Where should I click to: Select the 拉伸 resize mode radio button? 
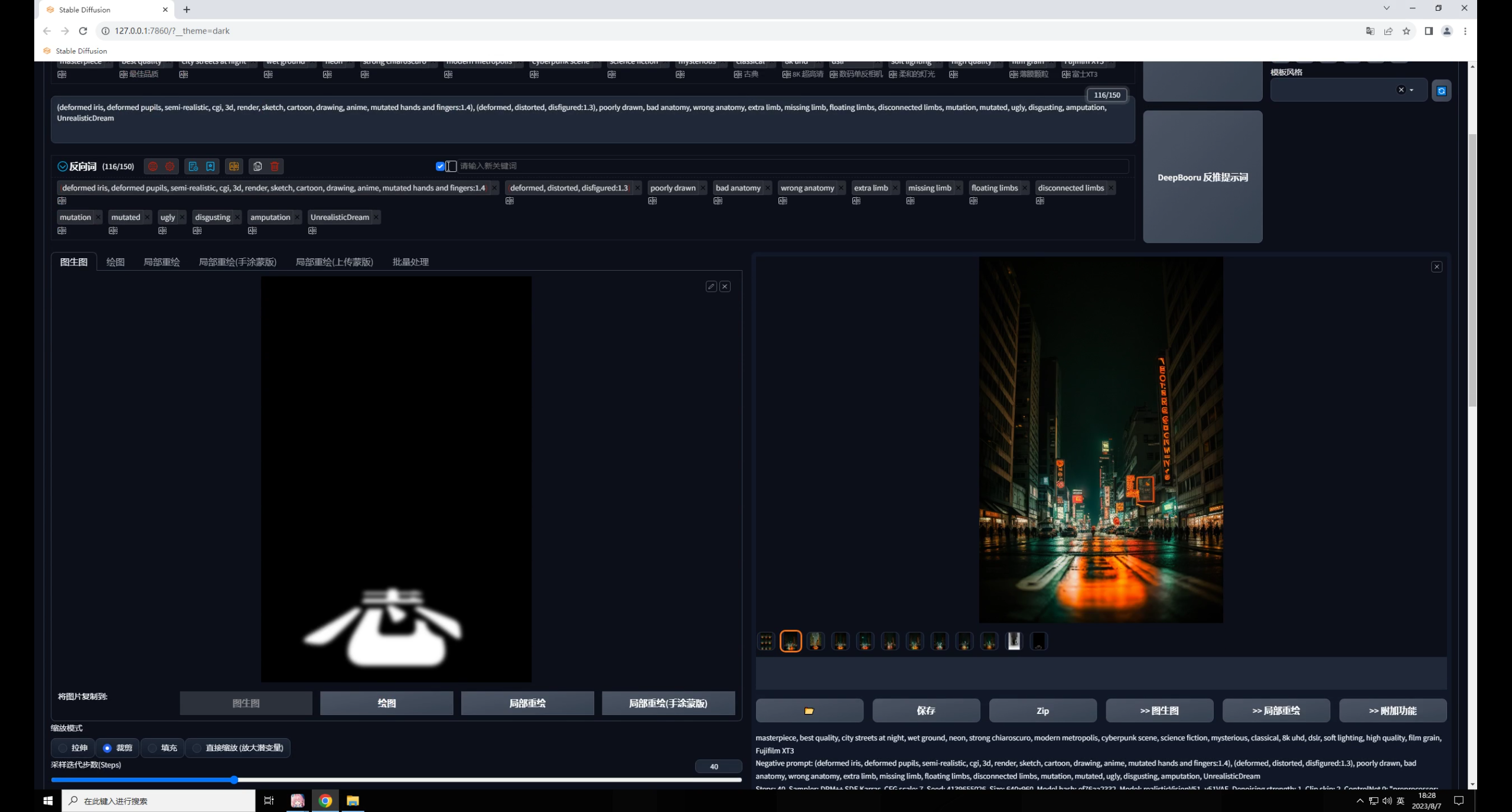(x=63, y=748)
